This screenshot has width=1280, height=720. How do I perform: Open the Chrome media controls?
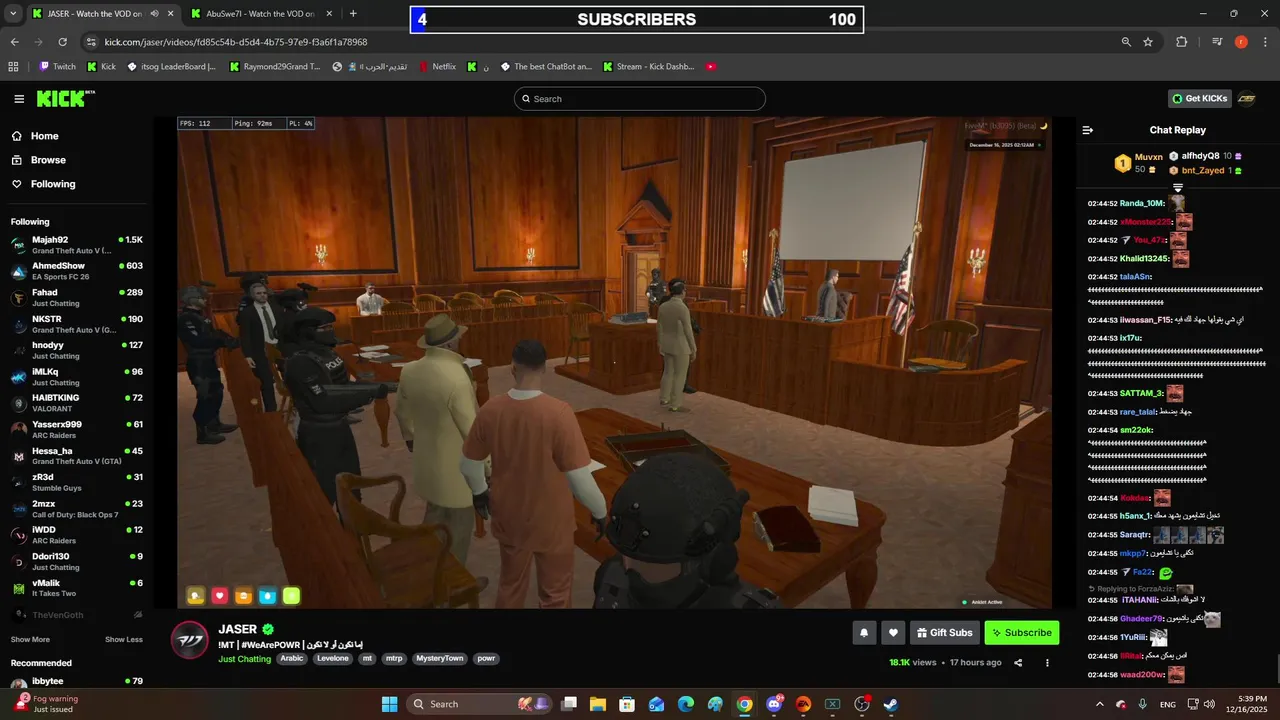(1217, 42)
